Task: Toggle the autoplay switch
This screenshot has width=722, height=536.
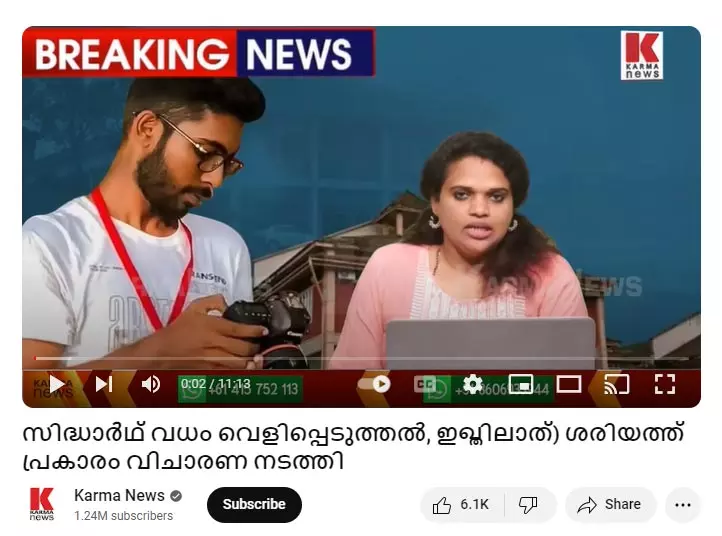Action: click(x=374, y=384)
